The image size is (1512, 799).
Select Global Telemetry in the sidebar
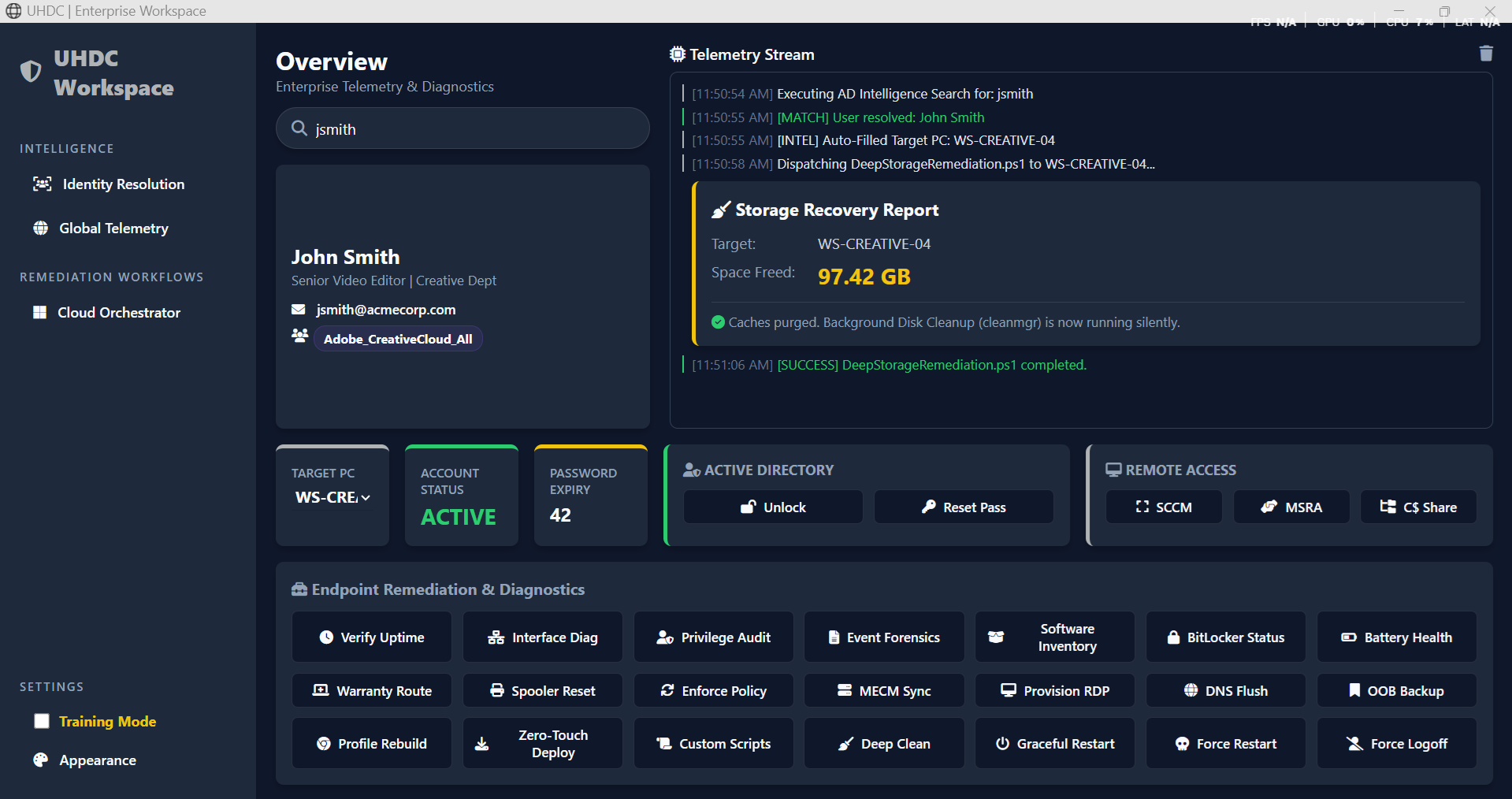coord(113,229)
